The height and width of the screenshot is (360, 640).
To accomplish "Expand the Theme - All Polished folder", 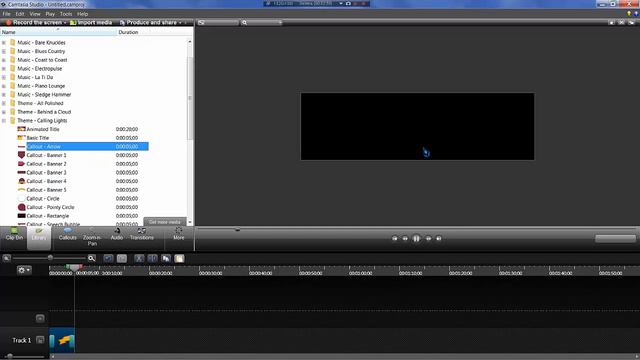I will click(x=4, y=103).
